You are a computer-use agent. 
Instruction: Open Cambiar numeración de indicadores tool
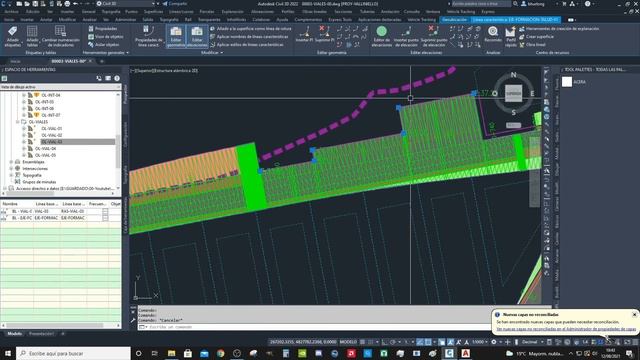[x=60, y=36]
